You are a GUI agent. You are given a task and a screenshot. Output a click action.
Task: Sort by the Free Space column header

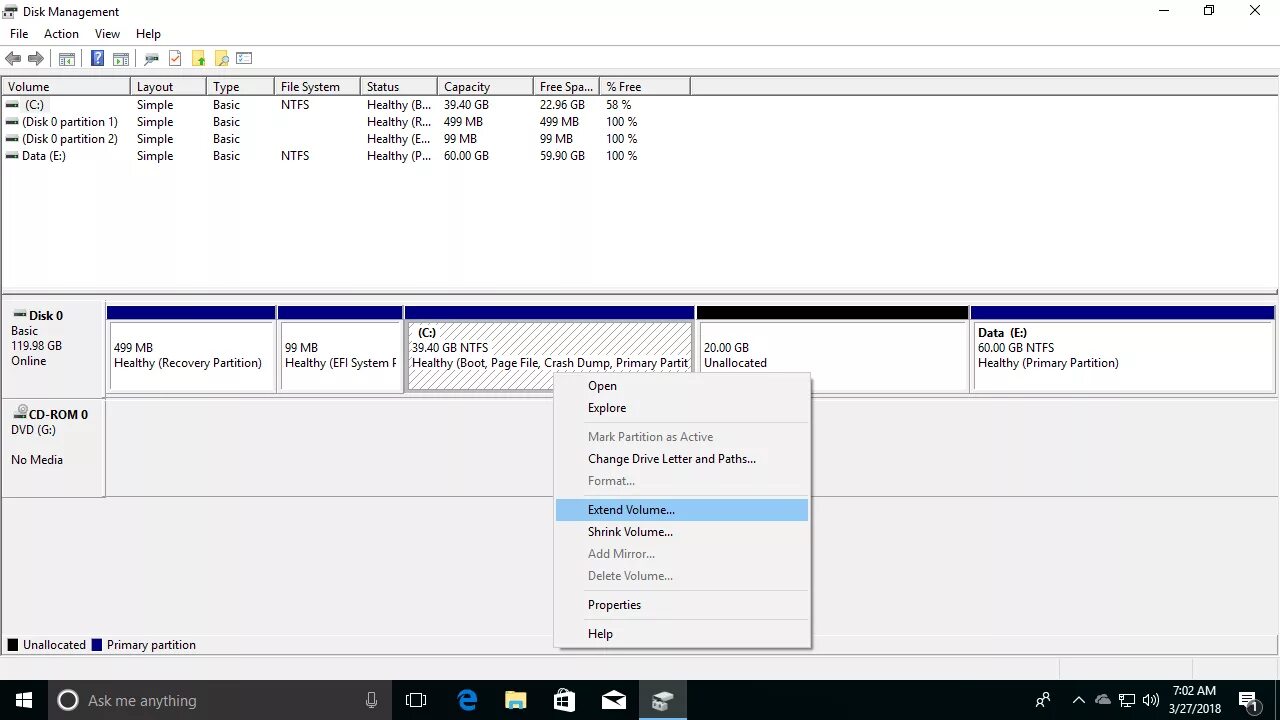coord(566,87)
